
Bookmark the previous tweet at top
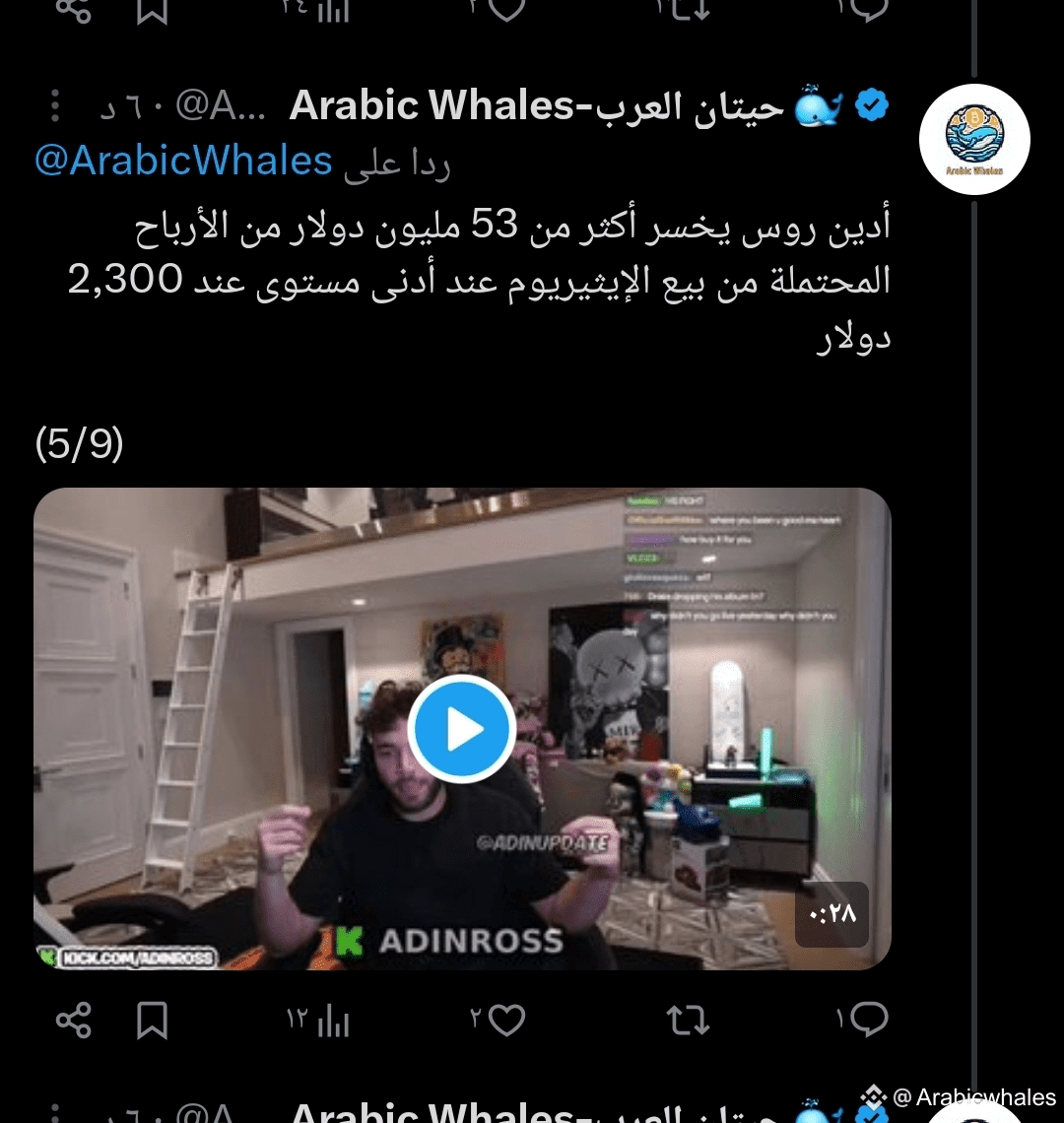pyautogui.click(x=152, y=10)
